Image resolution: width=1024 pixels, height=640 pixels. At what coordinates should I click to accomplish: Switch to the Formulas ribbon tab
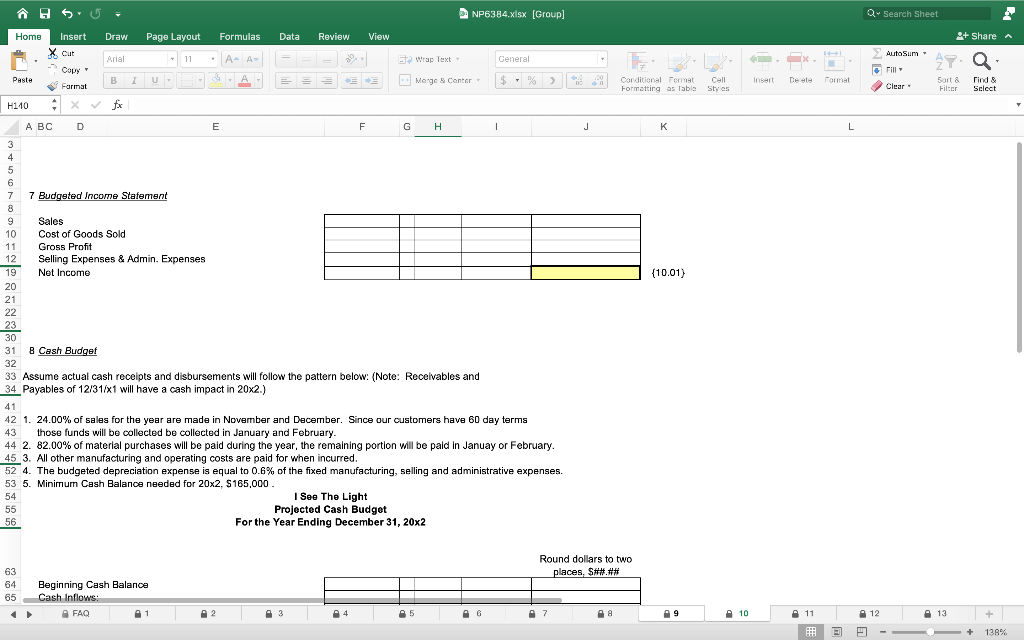(240, 36)
